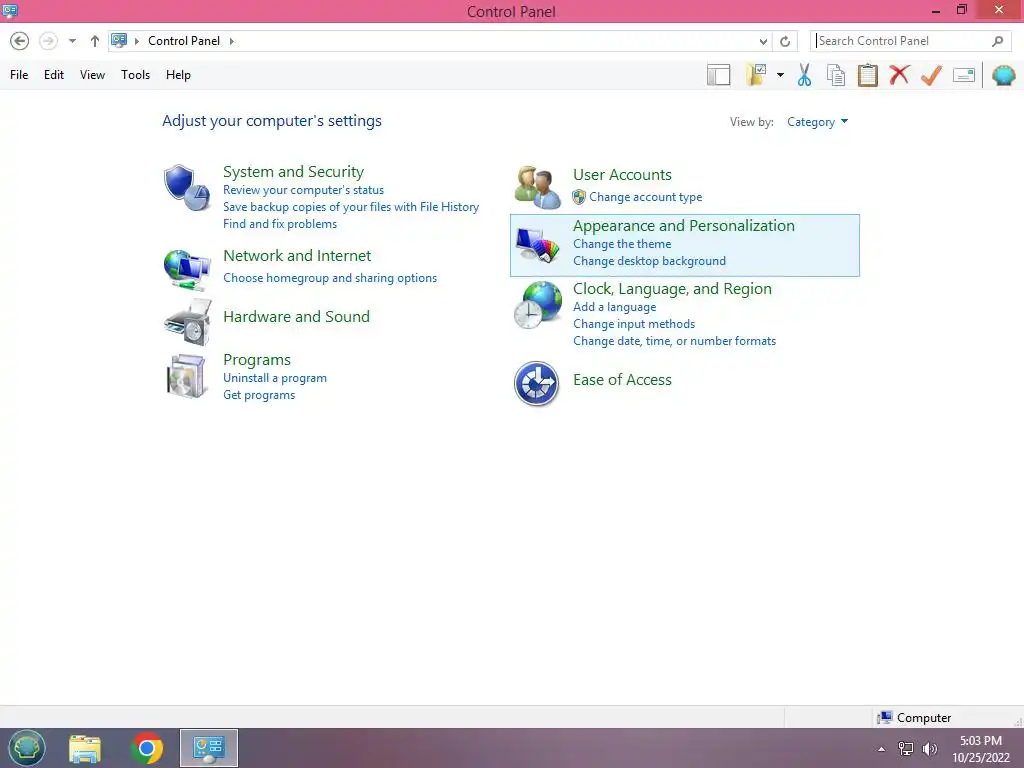Click the Paste clipboard toolbar icon
This screenshot has height=768, width=1024.
pyautogui.click(x=867, y=75)
